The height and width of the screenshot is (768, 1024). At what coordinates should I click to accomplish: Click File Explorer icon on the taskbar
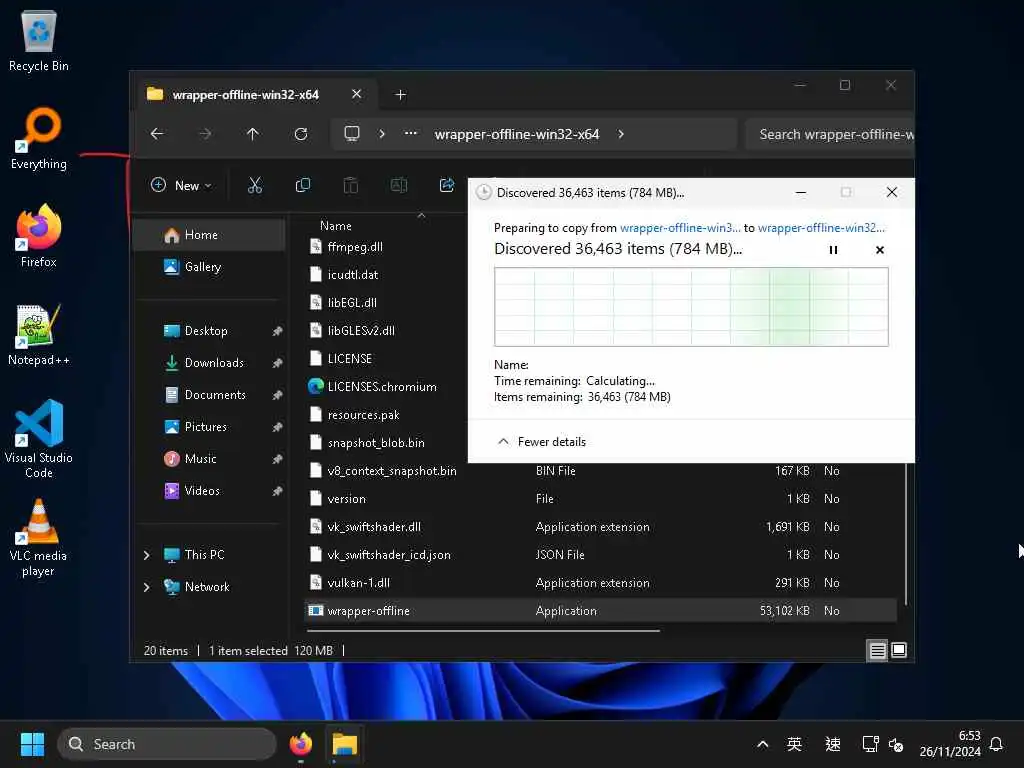pos(345,744)
